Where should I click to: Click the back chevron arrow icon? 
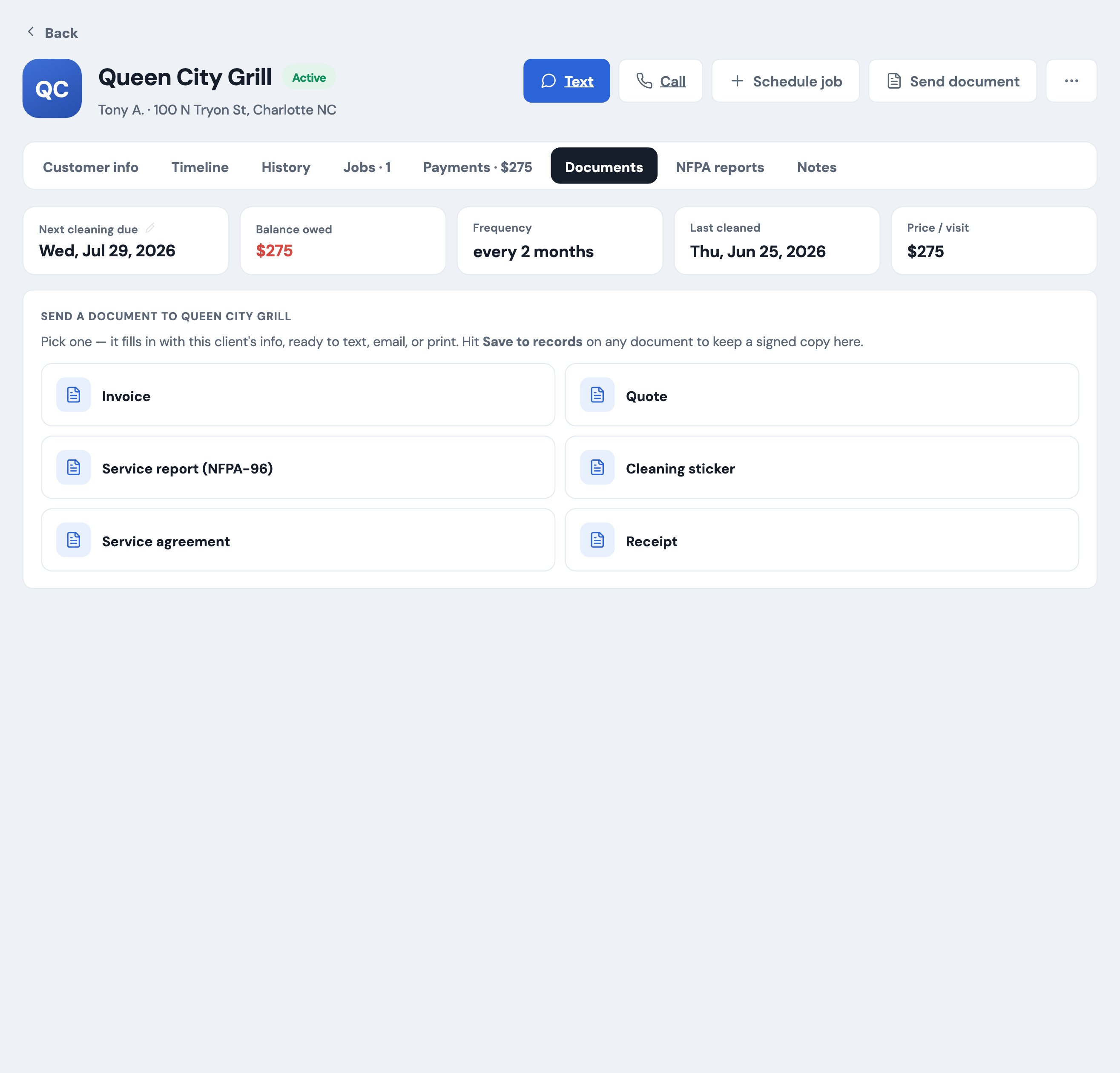(31, 32)
